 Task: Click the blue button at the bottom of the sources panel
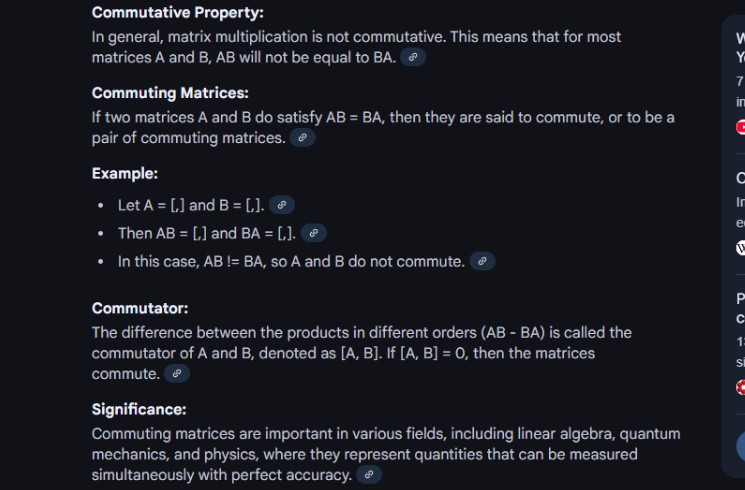coord(741,446)
